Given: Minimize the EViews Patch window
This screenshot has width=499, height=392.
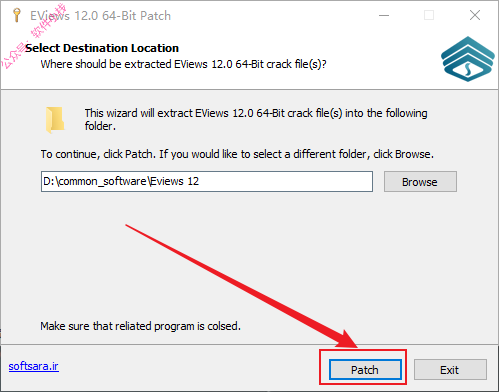Looking at the screenshot, I should pyautogui.click(x=384, y=15).
